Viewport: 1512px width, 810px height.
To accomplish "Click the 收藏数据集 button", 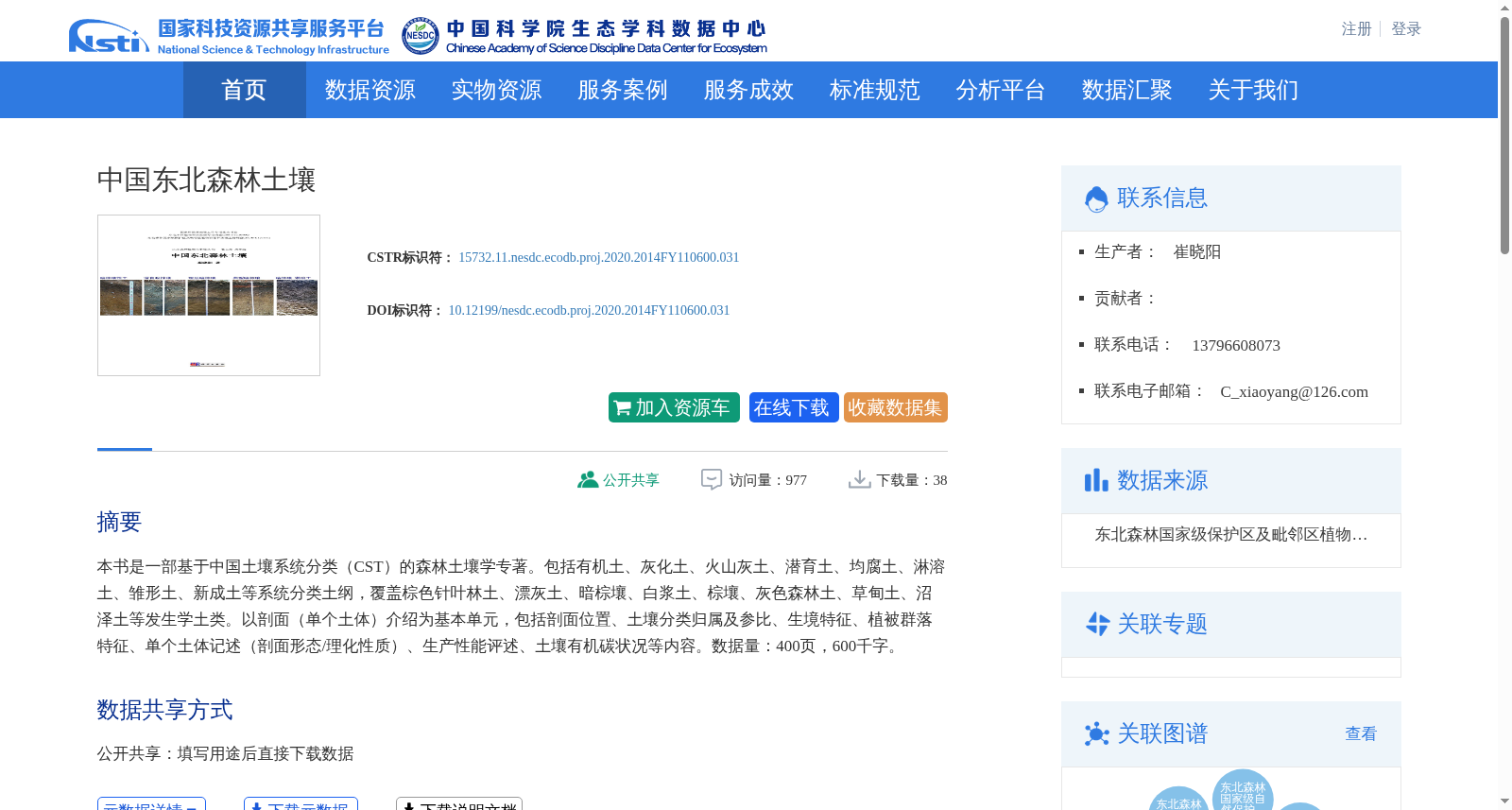I will point(896,407).
